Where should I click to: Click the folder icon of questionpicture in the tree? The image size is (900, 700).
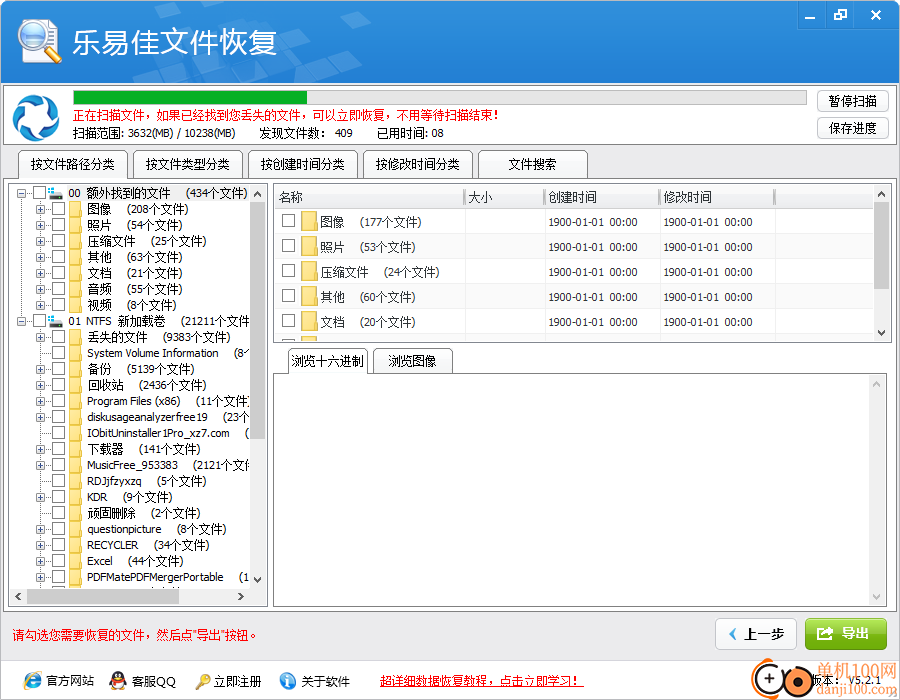76,529
